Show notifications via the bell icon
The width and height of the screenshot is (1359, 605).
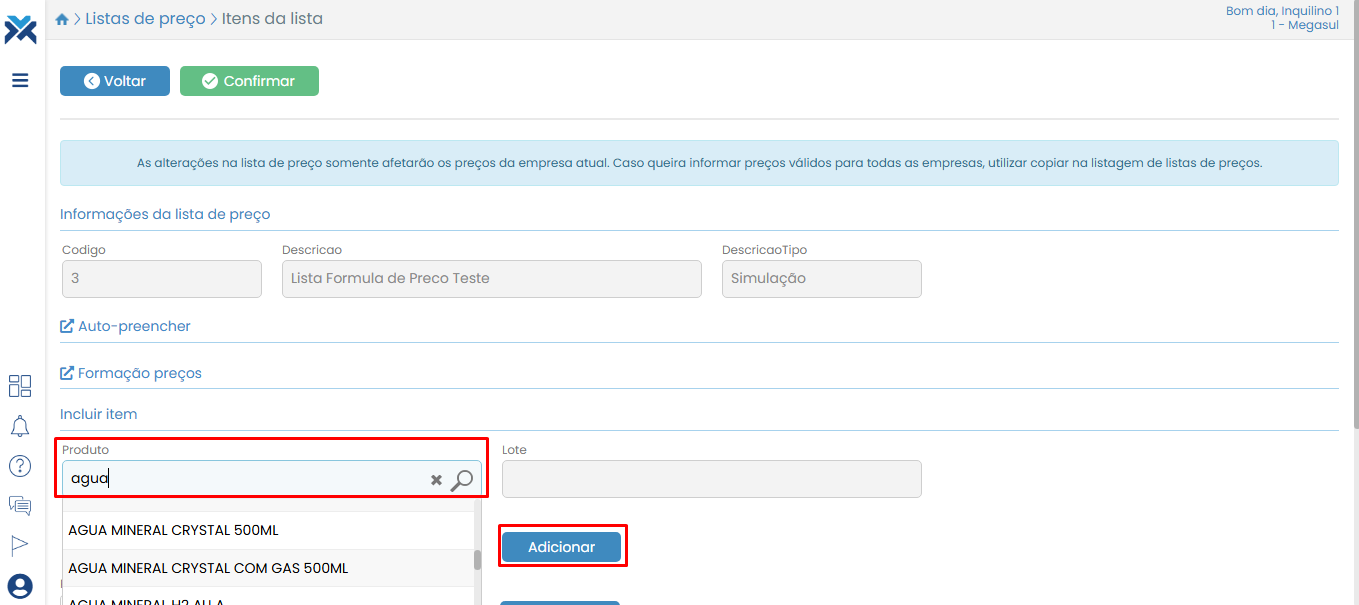[20, 426]
